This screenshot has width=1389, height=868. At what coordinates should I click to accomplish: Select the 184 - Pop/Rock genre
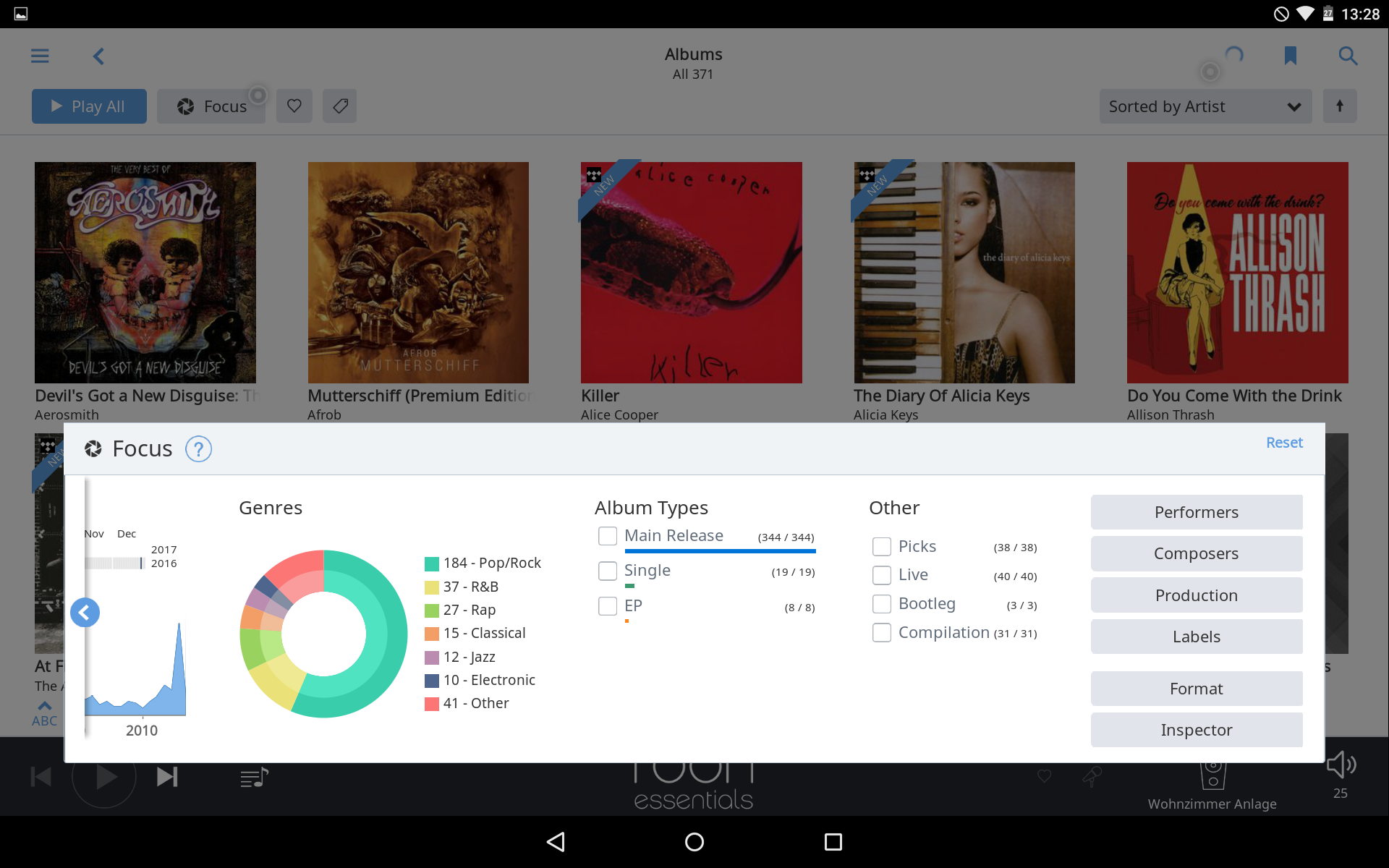coord(483,563)
